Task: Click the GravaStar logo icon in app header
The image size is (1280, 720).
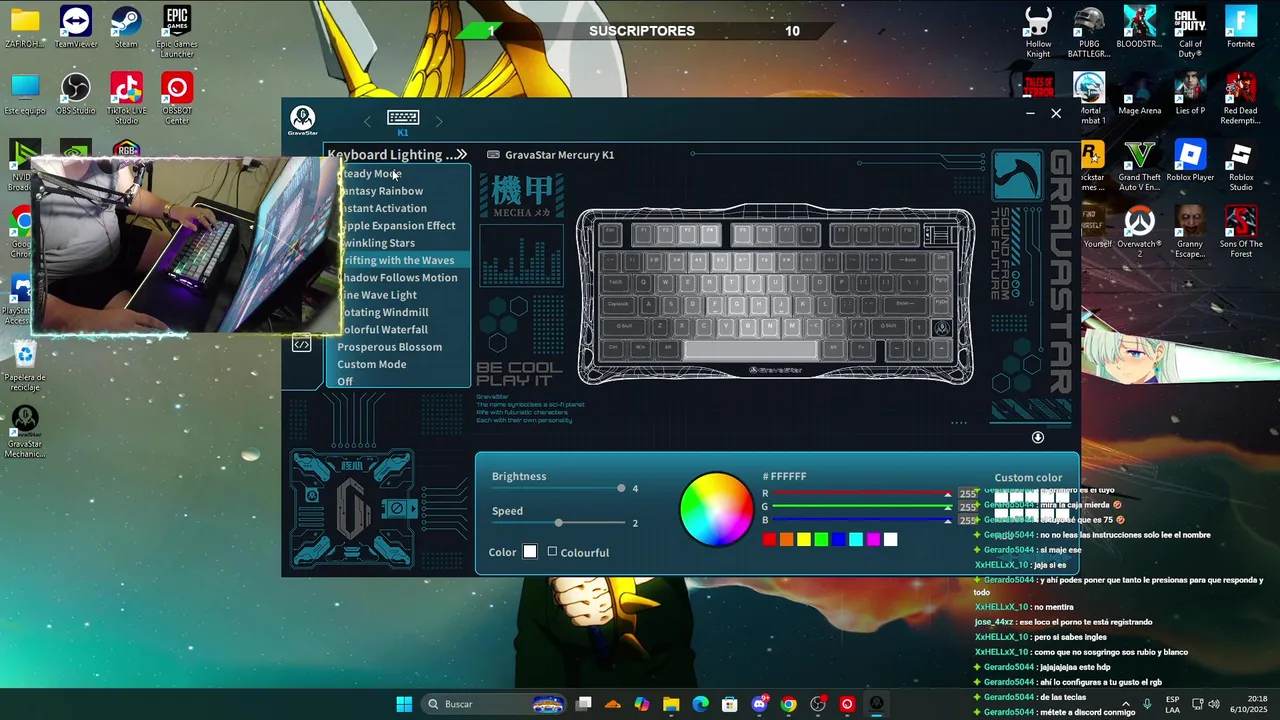Action: (302, 119)
